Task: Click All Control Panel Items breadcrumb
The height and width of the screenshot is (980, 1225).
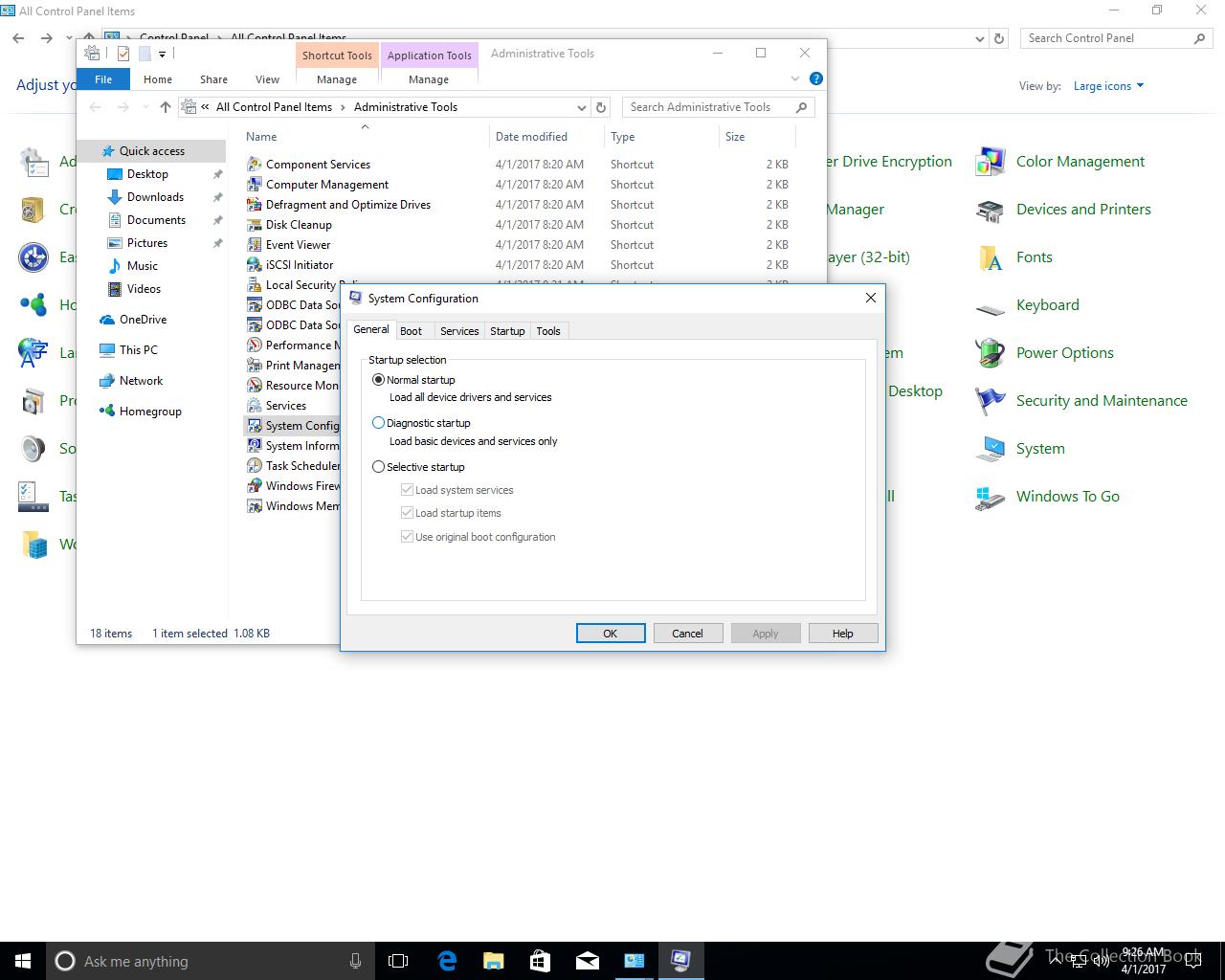Action: pos(274,107)
